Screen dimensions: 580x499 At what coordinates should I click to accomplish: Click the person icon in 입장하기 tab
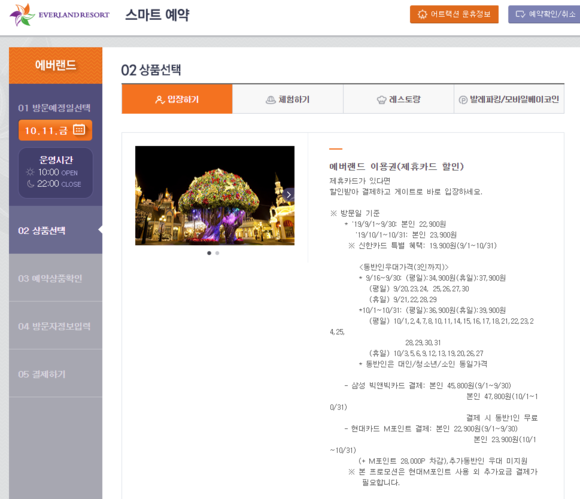click(159, 100)
